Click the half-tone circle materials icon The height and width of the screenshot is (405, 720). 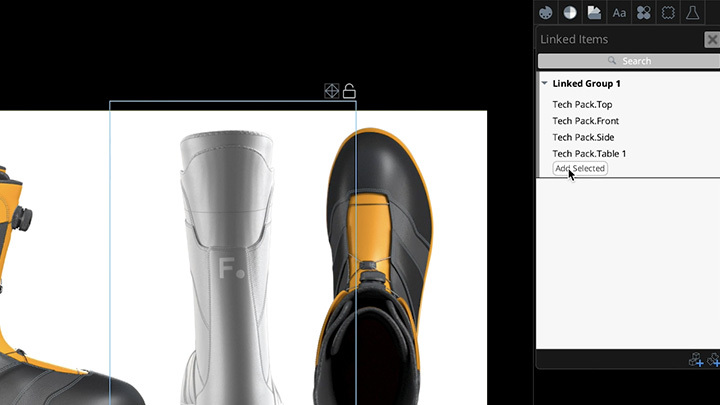[570, 12]
